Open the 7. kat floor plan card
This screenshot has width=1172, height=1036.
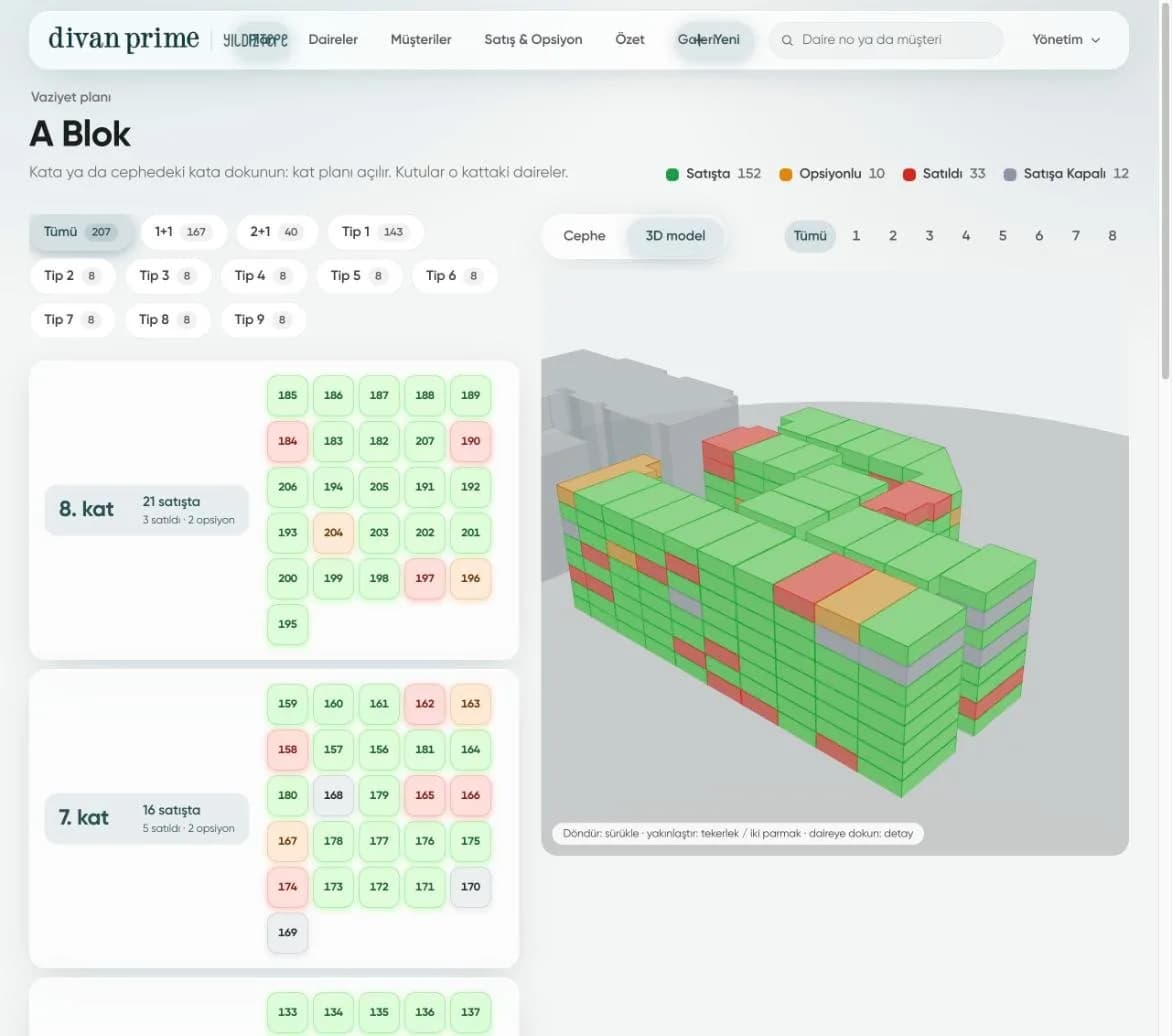146,818
